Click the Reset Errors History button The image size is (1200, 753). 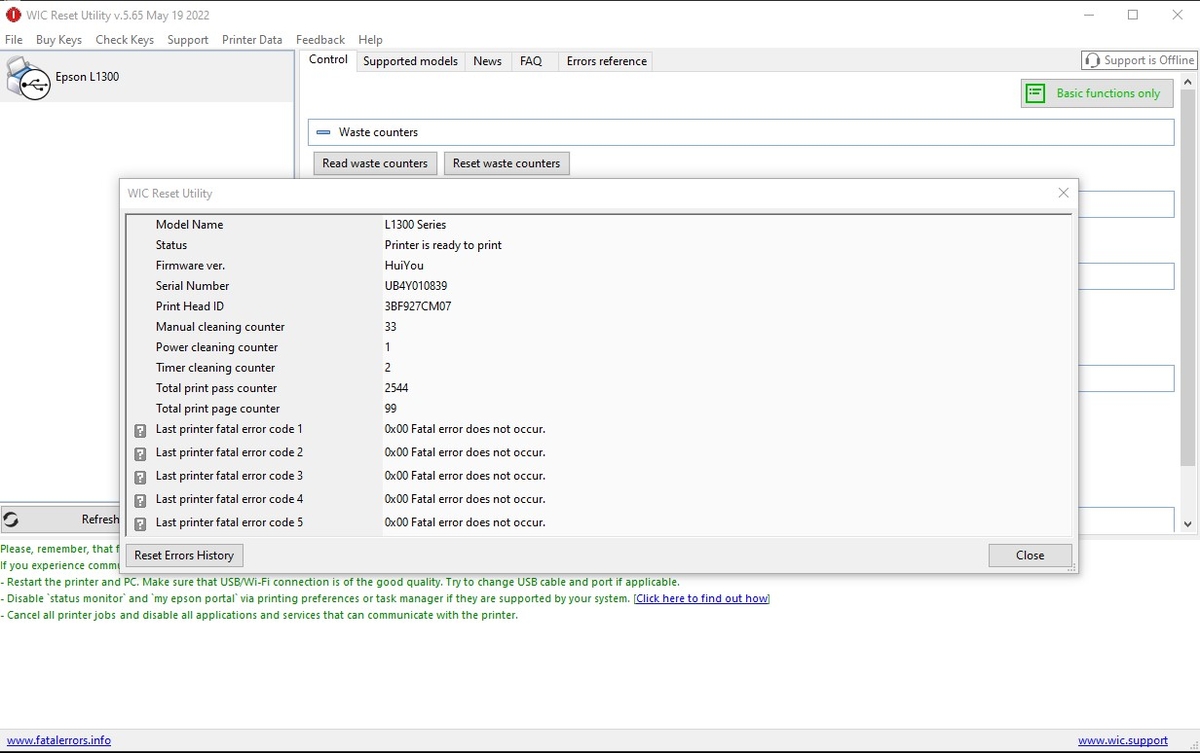click(184, 555)
